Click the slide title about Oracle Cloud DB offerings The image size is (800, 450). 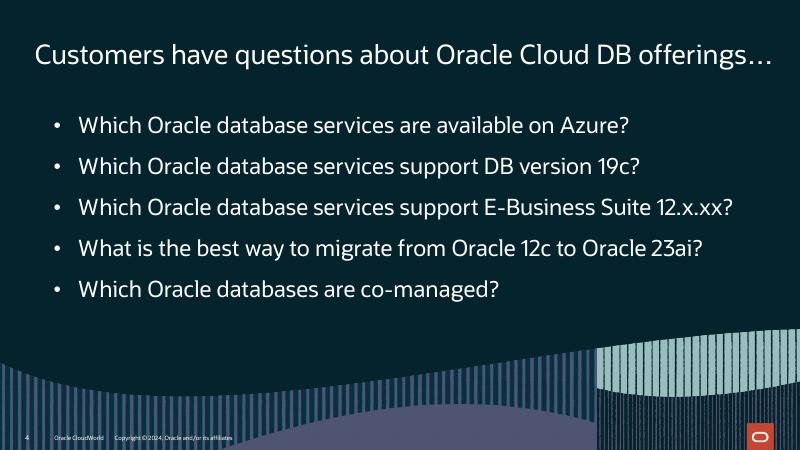click(x=403, y=56)
